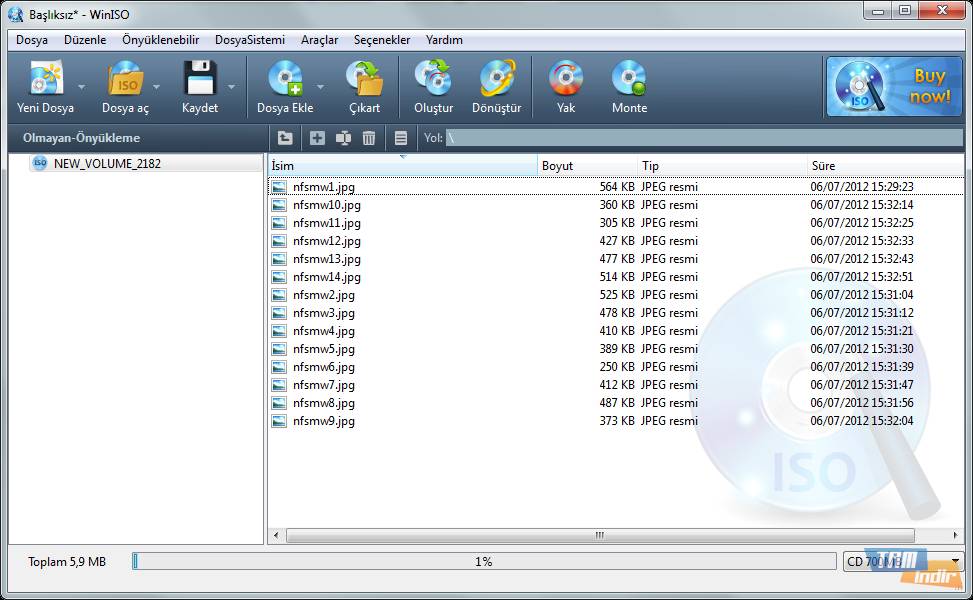Expand the Yeni Dosya dropdown arrow

[81, 87]
